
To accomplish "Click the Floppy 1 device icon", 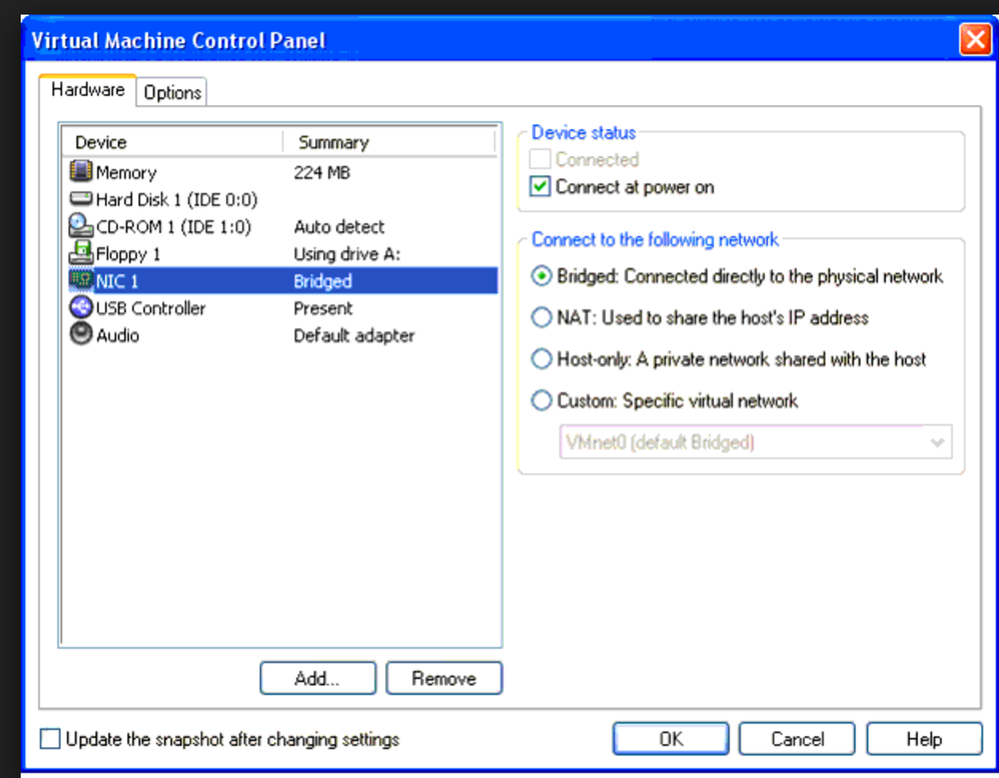I will 81,254.
